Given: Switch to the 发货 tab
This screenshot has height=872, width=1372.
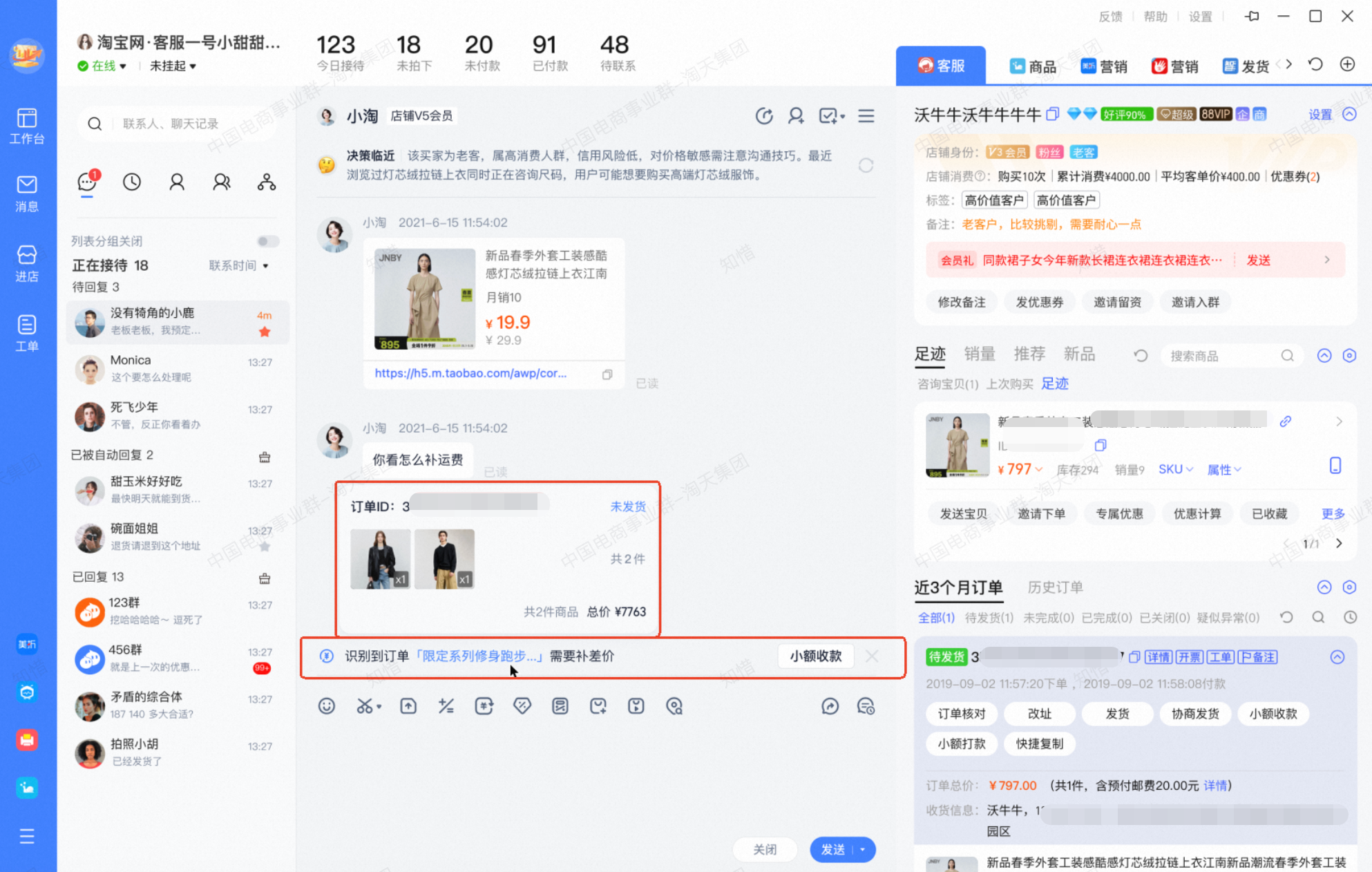Looking at the screenshot, I should (1246, 66).
